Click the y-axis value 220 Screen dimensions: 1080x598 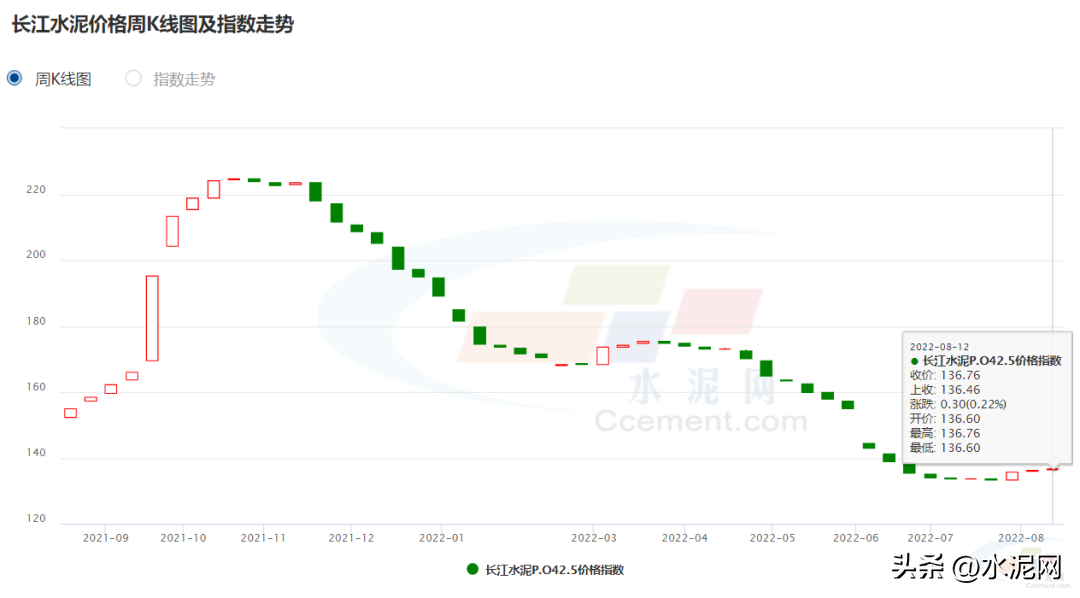pos(36,189)
